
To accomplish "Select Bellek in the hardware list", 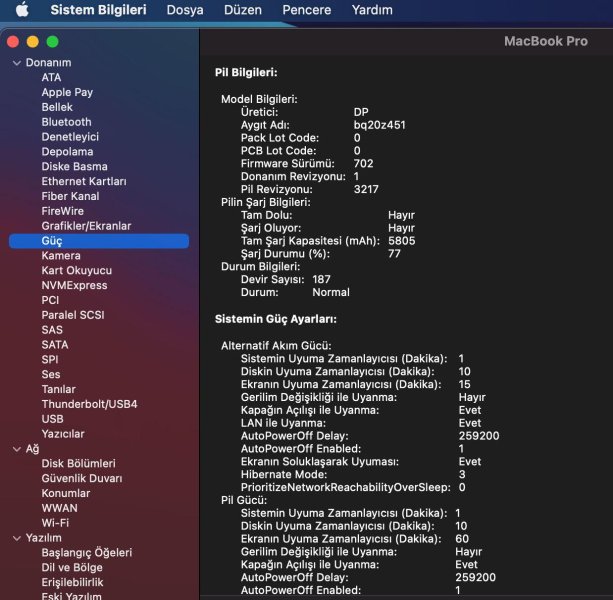I will coord(57,107).
